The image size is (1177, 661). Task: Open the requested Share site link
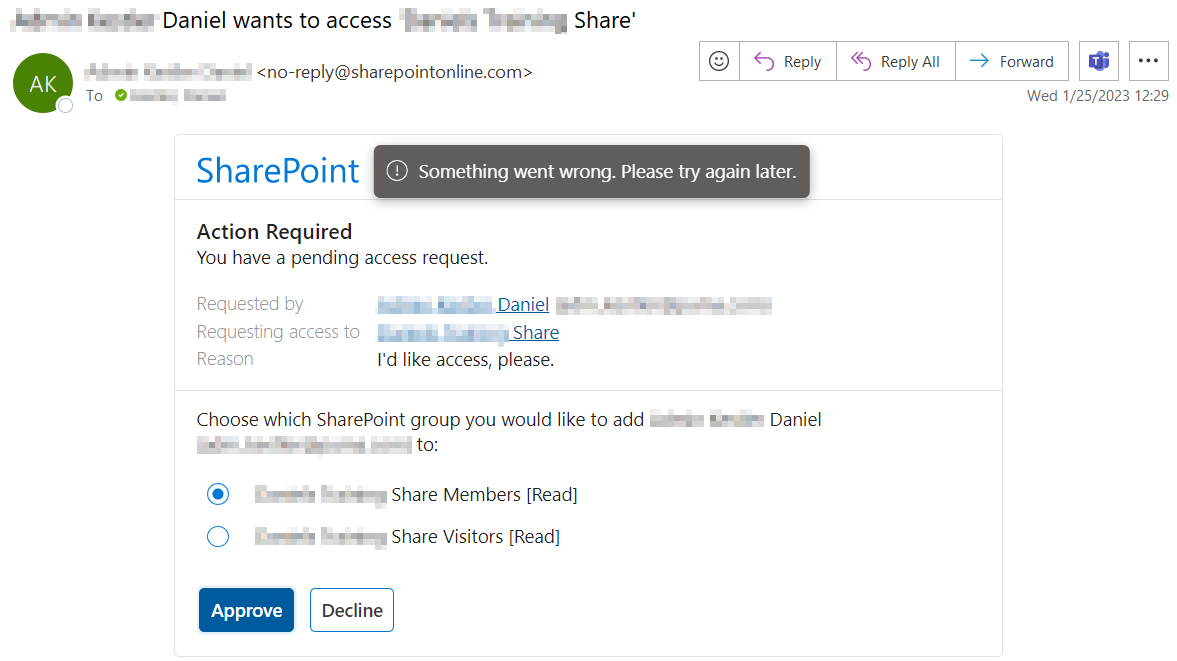pos(534,332)
